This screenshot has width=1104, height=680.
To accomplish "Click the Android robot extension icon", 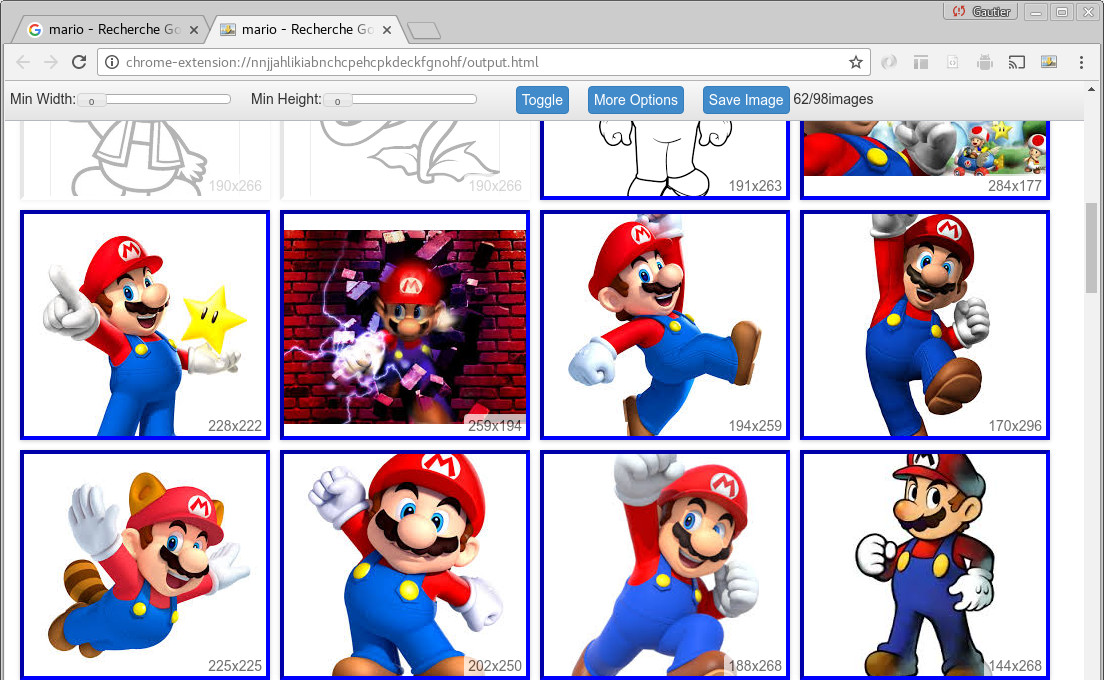I will pyautogui.click(x=985, y=62).
